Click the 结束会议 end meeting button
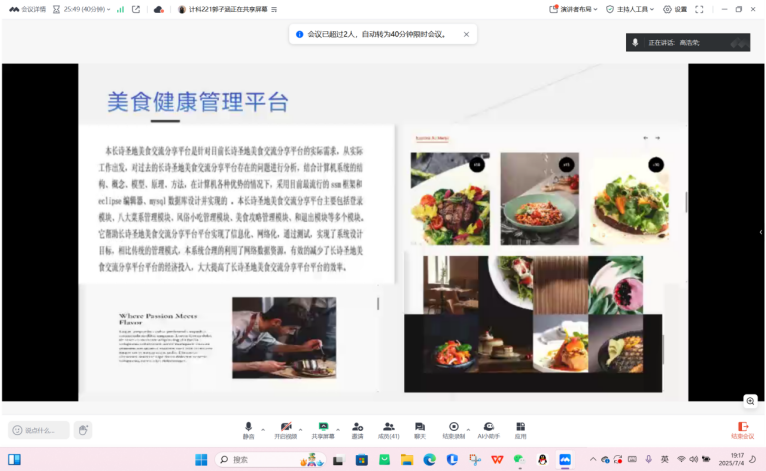The width and height of the screenshot is (766, 471). (x=742, y=429)
